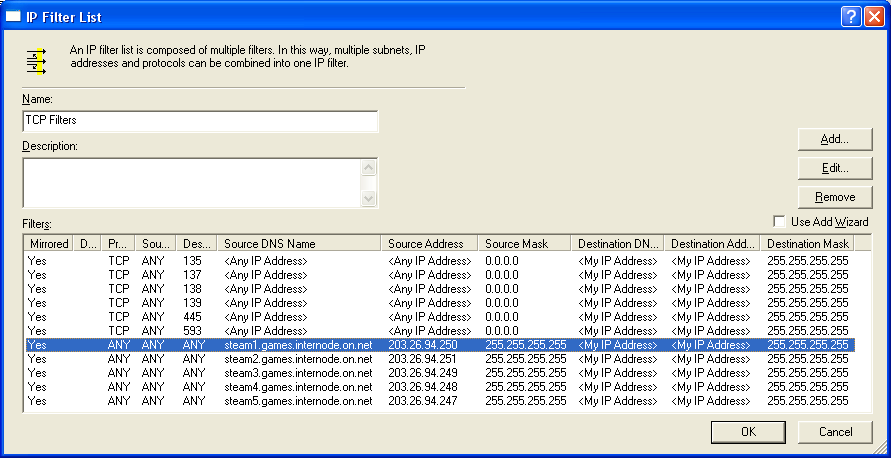
Task: Select the steam4.games.internode.on.net row
Action: tap(439, 387)
